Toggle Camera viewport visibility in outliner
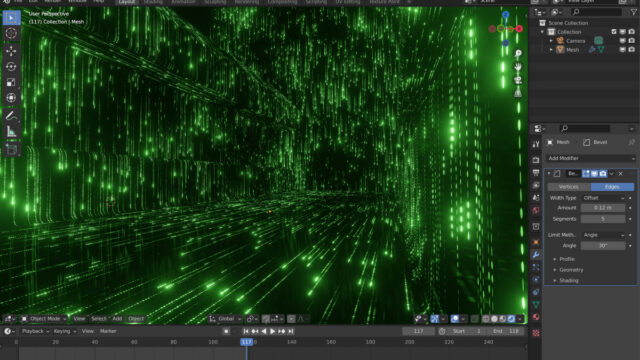This screenshot has height=360, width=640. tap(623, 41)
